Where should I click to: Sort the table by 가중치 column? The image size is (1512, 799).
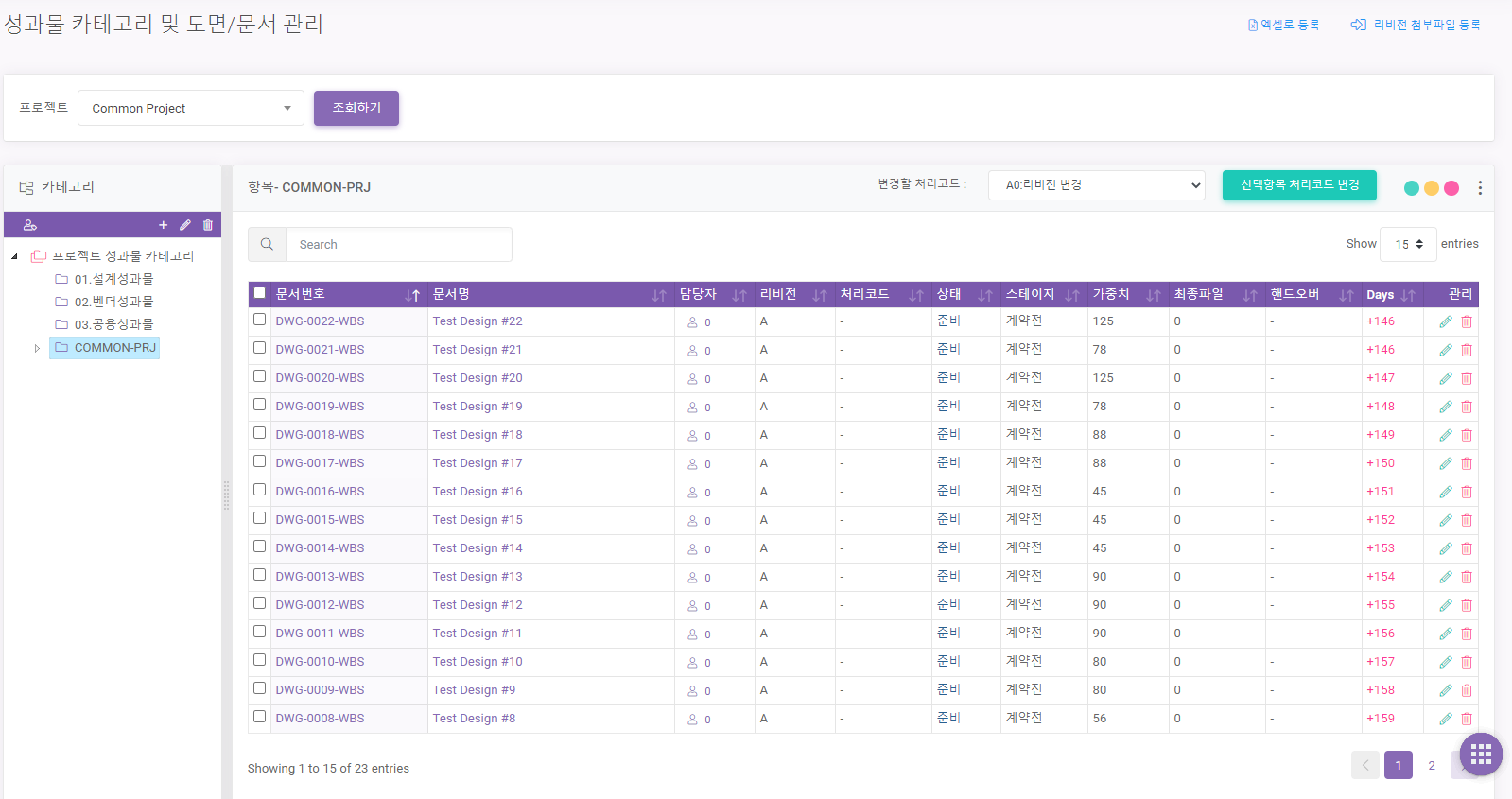click(x=1127, y=294)
